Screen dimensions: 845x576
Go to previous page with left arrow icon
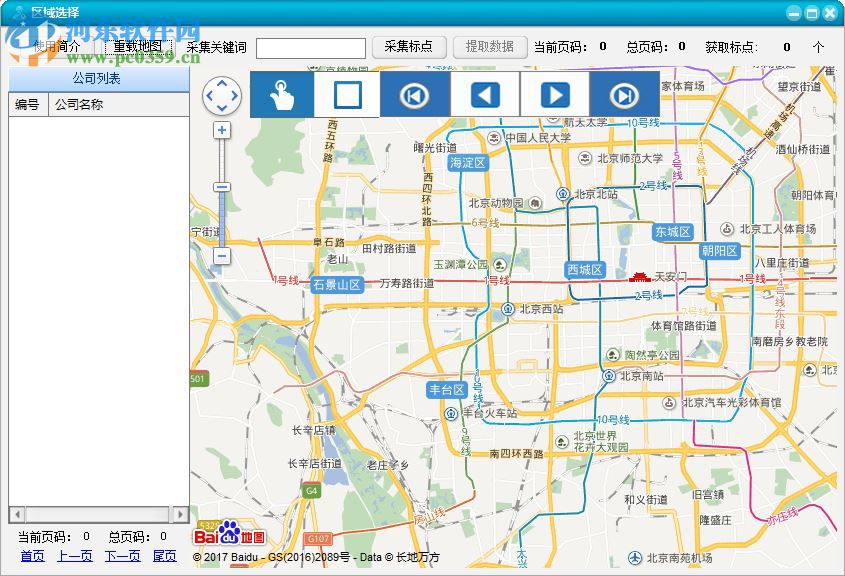pyautogui.click(x=485, y=95)
